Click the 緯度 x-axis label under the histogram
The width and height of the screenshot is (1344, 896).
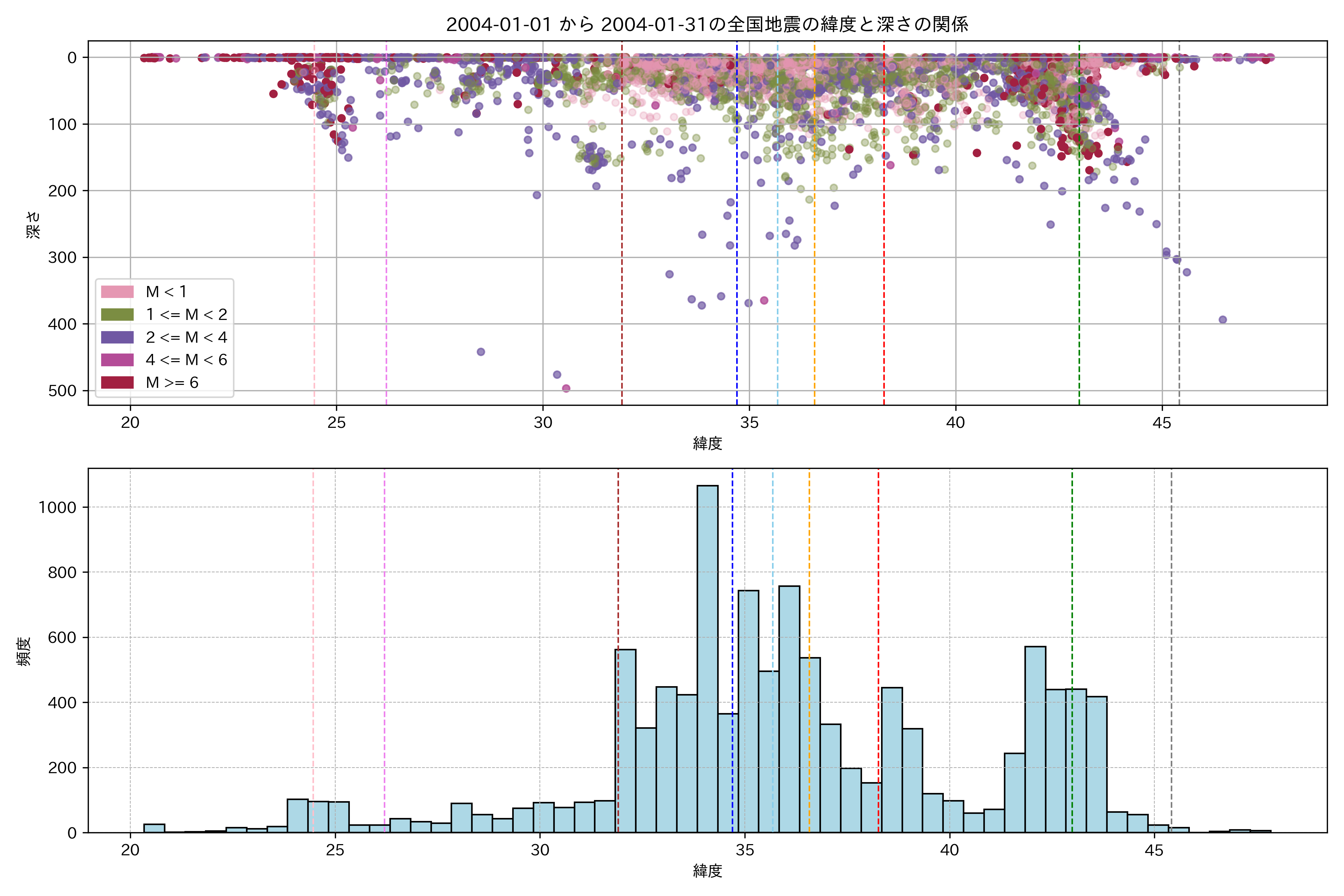point(707,871)
